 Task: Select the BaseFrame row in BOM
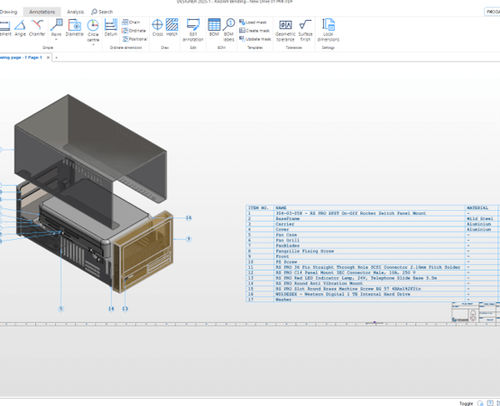pyautogui.click(x=372, y=219)
